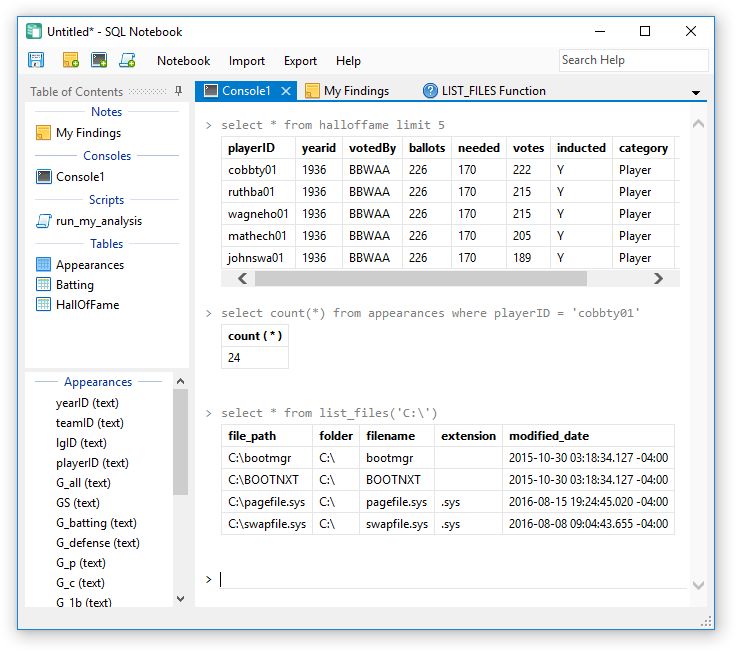
Task: Click the GS (text) column entry
Action: (77, 503)
